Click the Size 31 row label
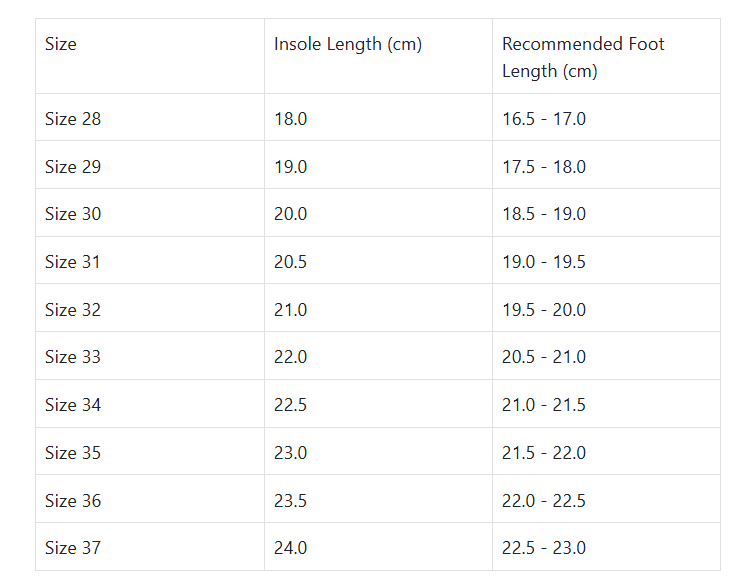This screenshot has width=744, height=588. coord(73,262)
